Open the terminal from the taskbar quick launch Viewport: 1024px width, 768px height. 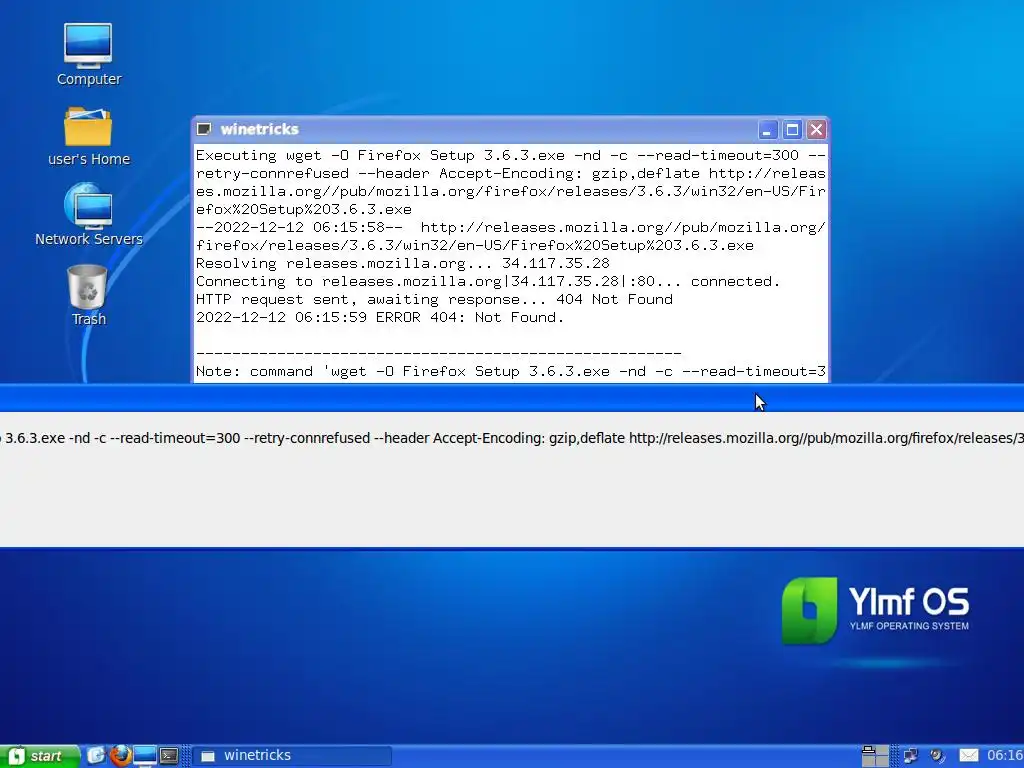(169, 756)
